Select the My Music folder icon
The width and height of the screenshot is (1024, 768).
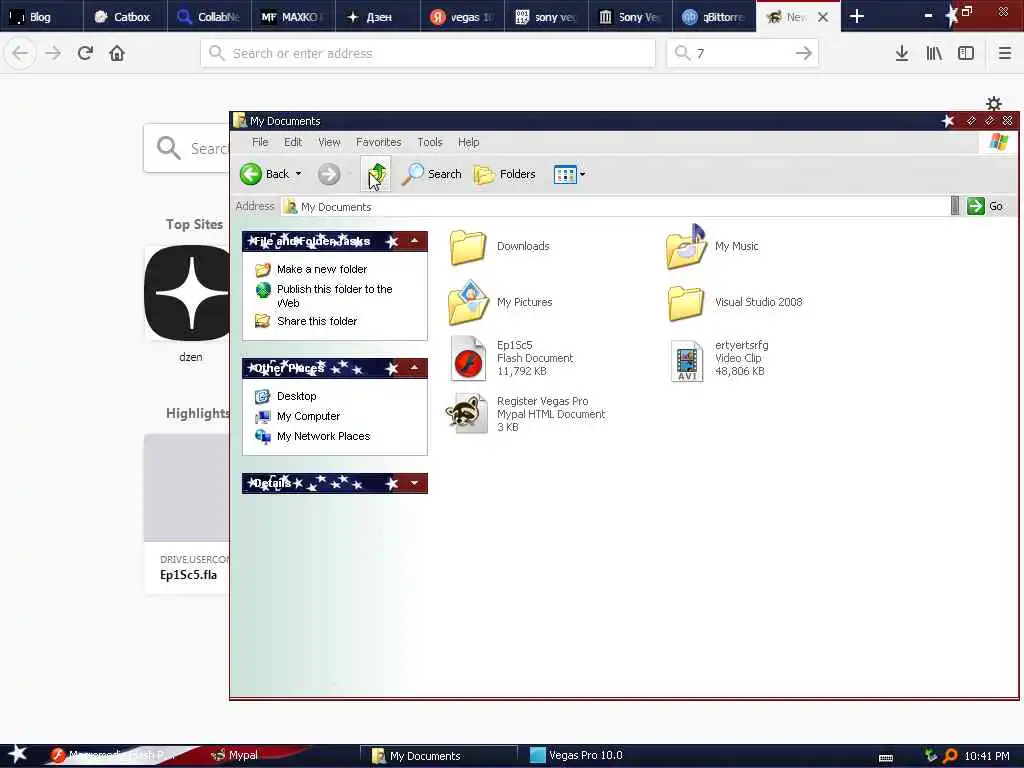click(686, 247)
